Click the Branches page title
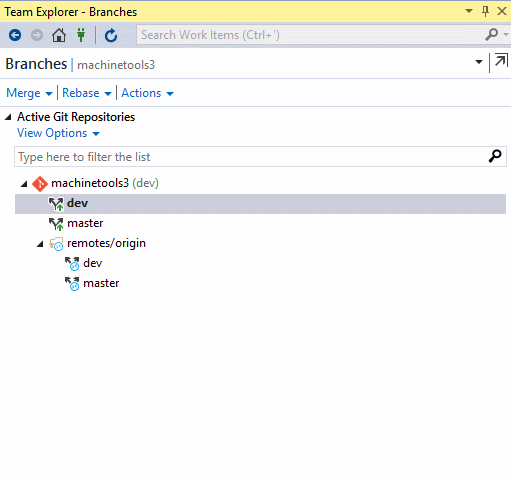The height and width of the screenshot is (482, 511). pos(36,64)
